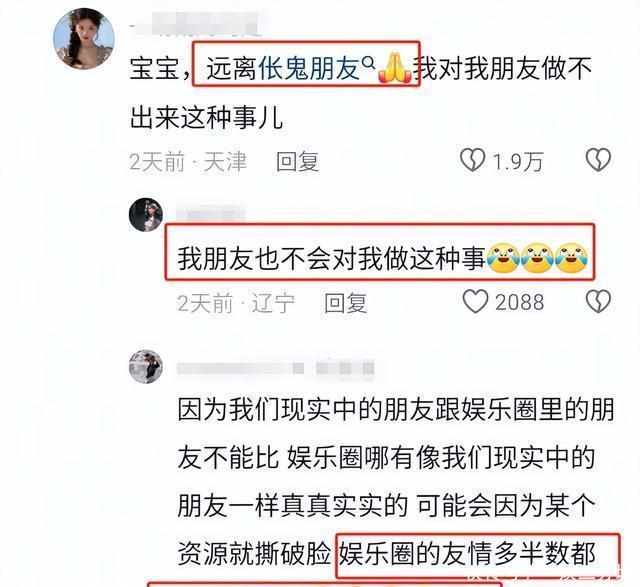
Task: Open the search magnifier next to 伥鬼朋友
Action: click(x=369, y=62)
